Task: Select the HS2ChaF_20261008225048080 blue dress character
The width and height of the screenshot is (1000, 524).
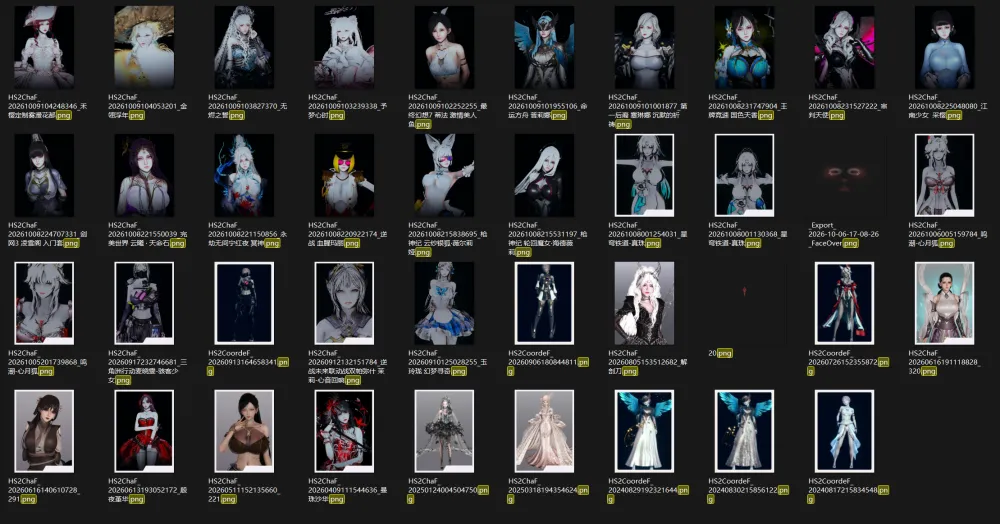Action: (945, 48)
